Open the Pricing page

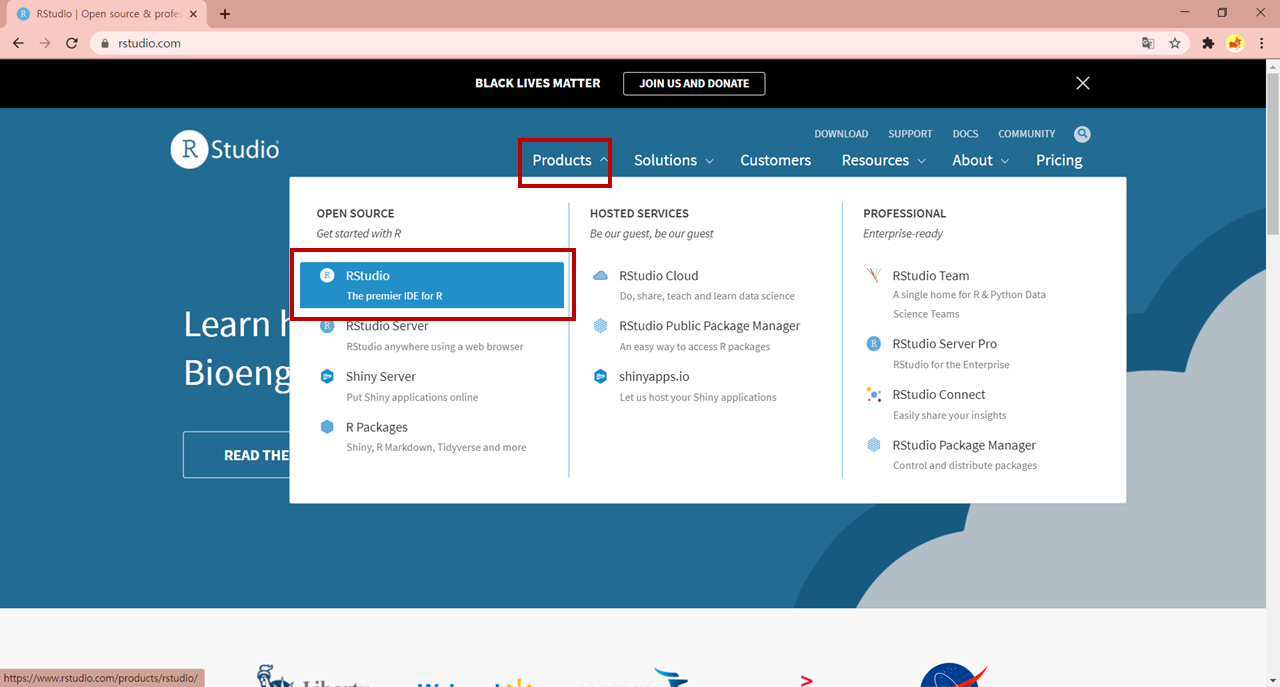1059,160
